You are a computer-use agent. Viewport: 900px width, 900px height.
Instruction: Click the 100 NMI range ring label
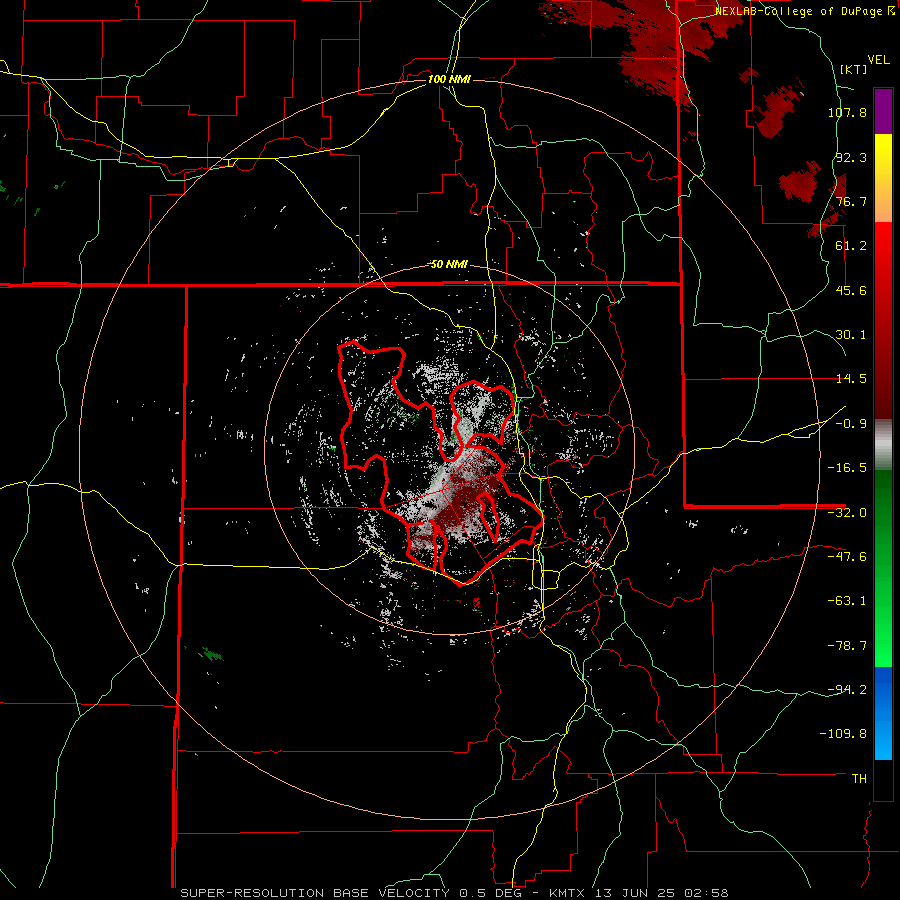(x=449, y=79)
